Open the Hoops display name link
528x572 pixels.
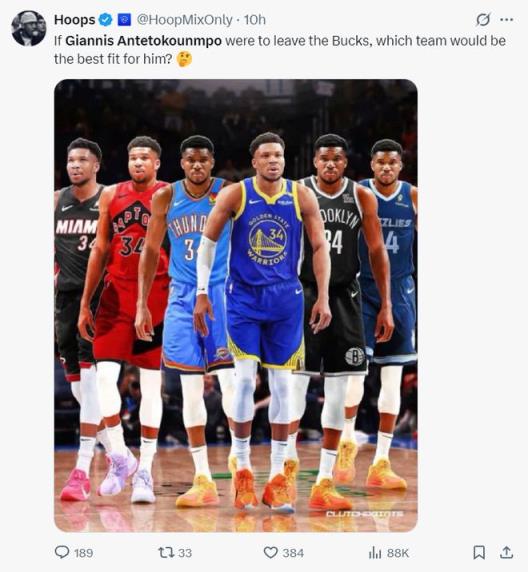coord(74,20)
